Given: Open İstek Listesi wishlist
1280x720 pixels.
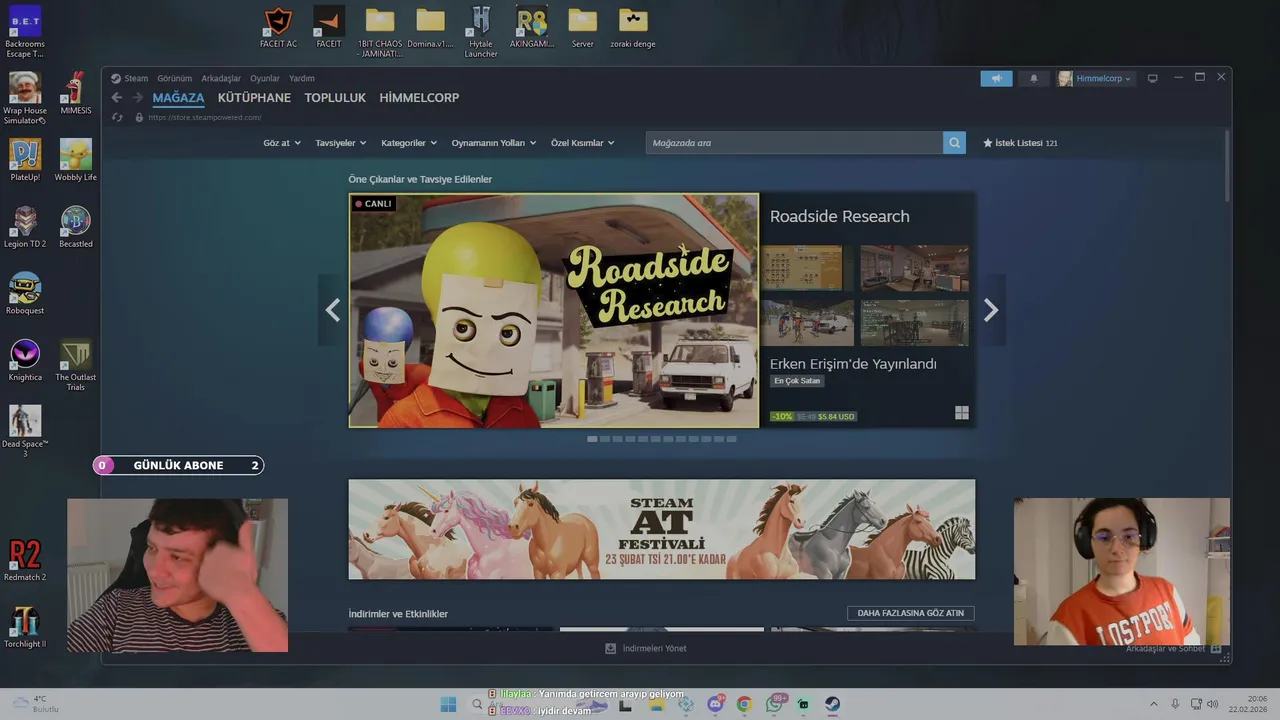Looking at the screenshot, I should (1020, 143).
